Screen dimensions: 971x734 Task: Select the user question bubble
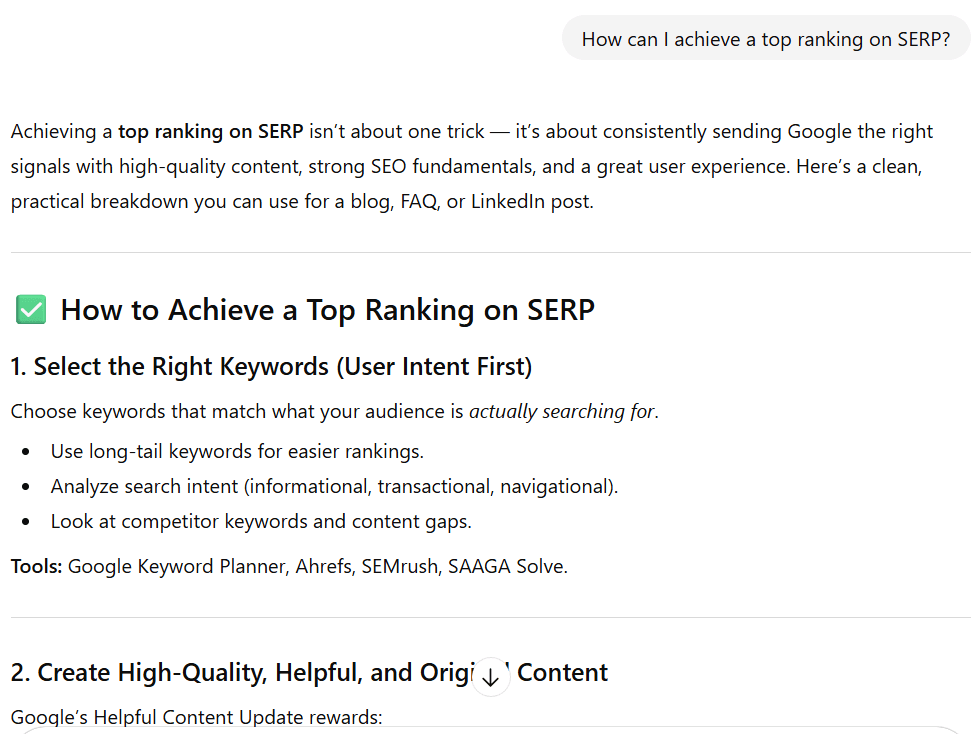[765, 38]
